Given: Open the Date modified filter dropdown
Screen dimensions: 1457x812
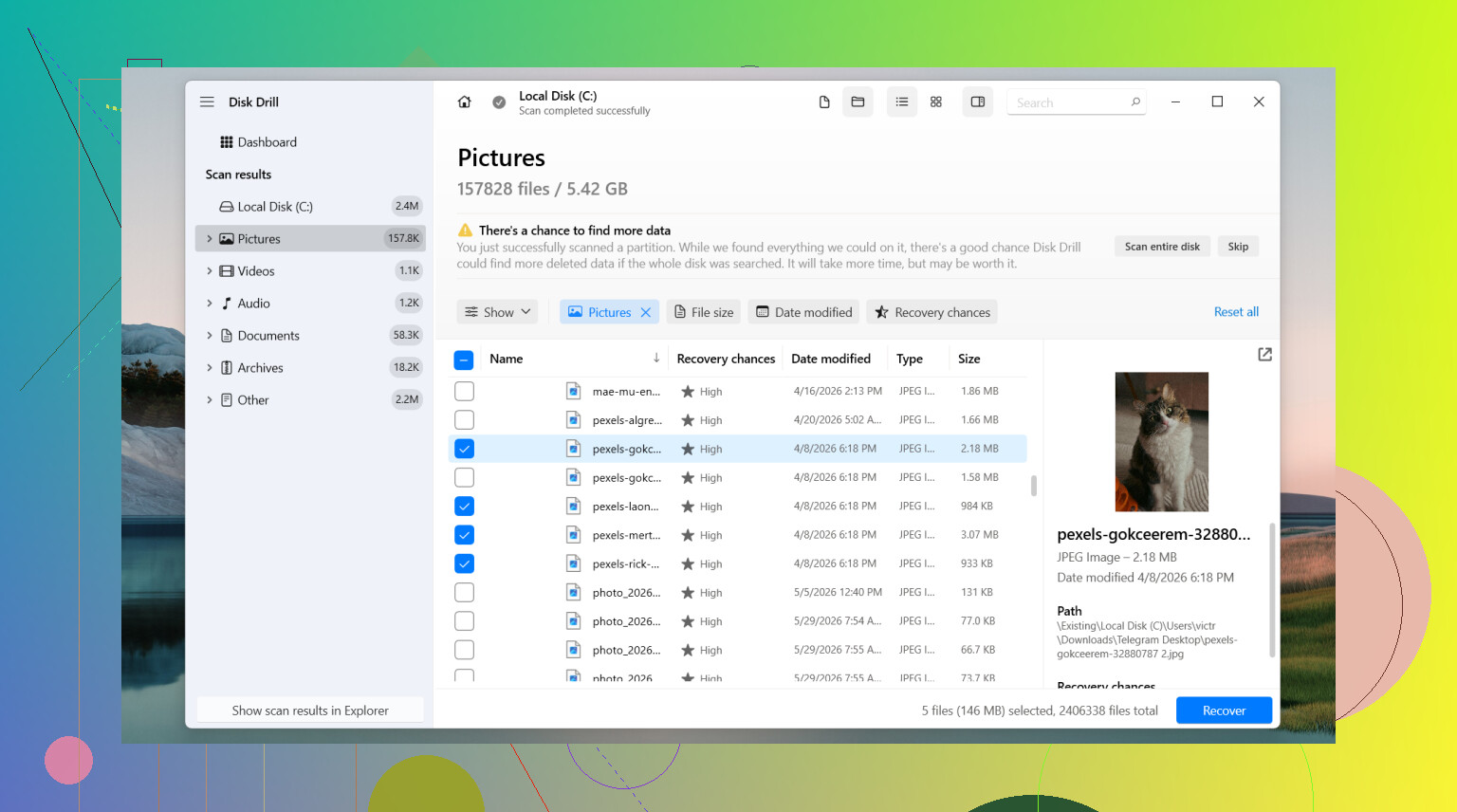Looking at the screenshot, I should tap(804, 312).
